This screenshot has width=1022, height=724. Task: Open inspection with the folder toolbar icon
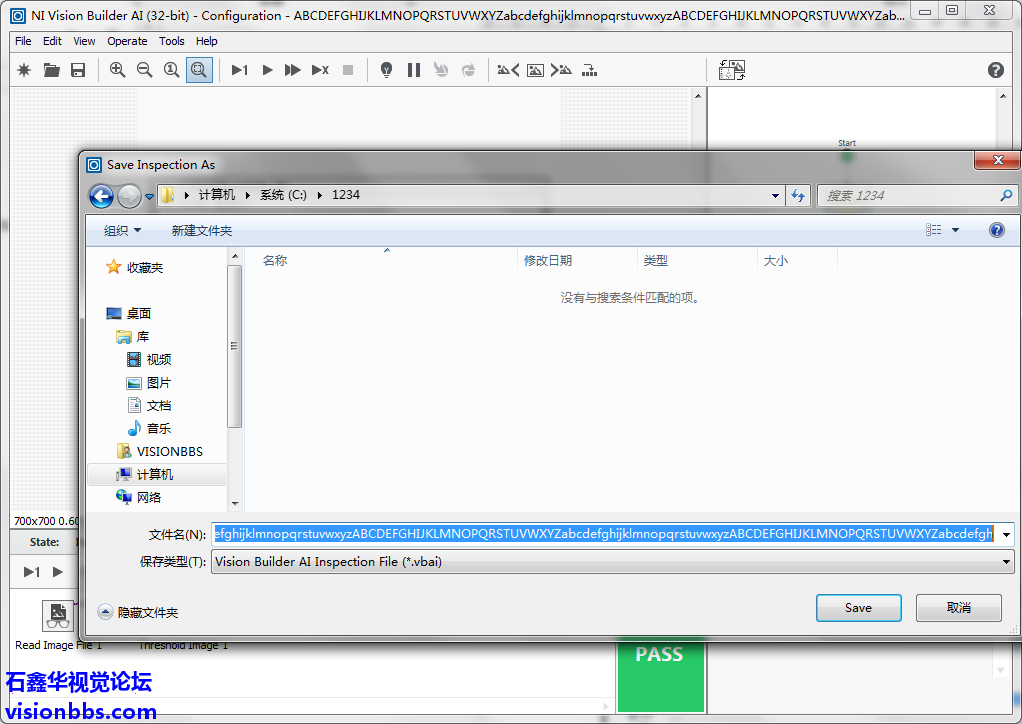point(51,70)
